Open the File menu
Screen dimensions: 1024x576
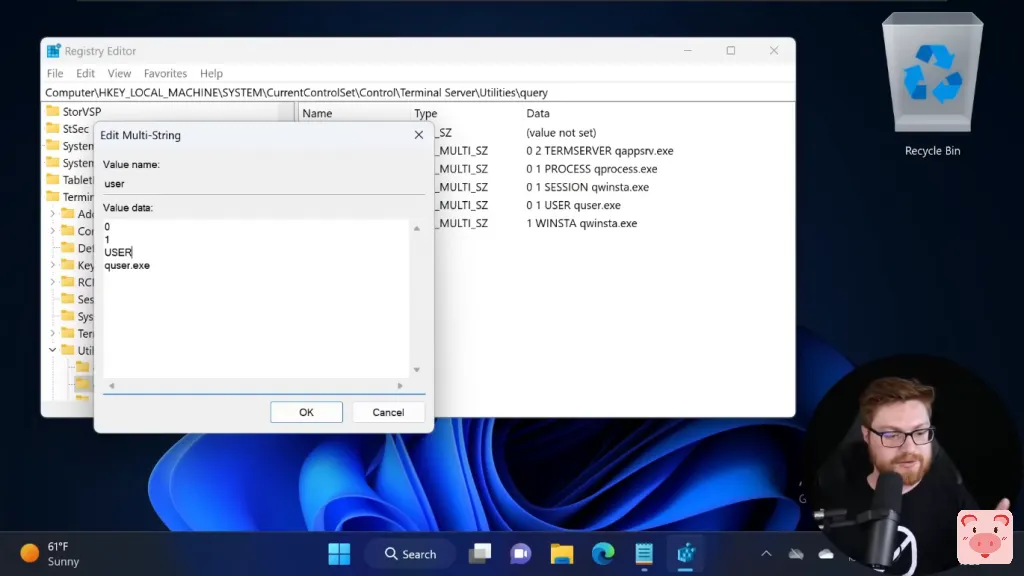(55, 73)
